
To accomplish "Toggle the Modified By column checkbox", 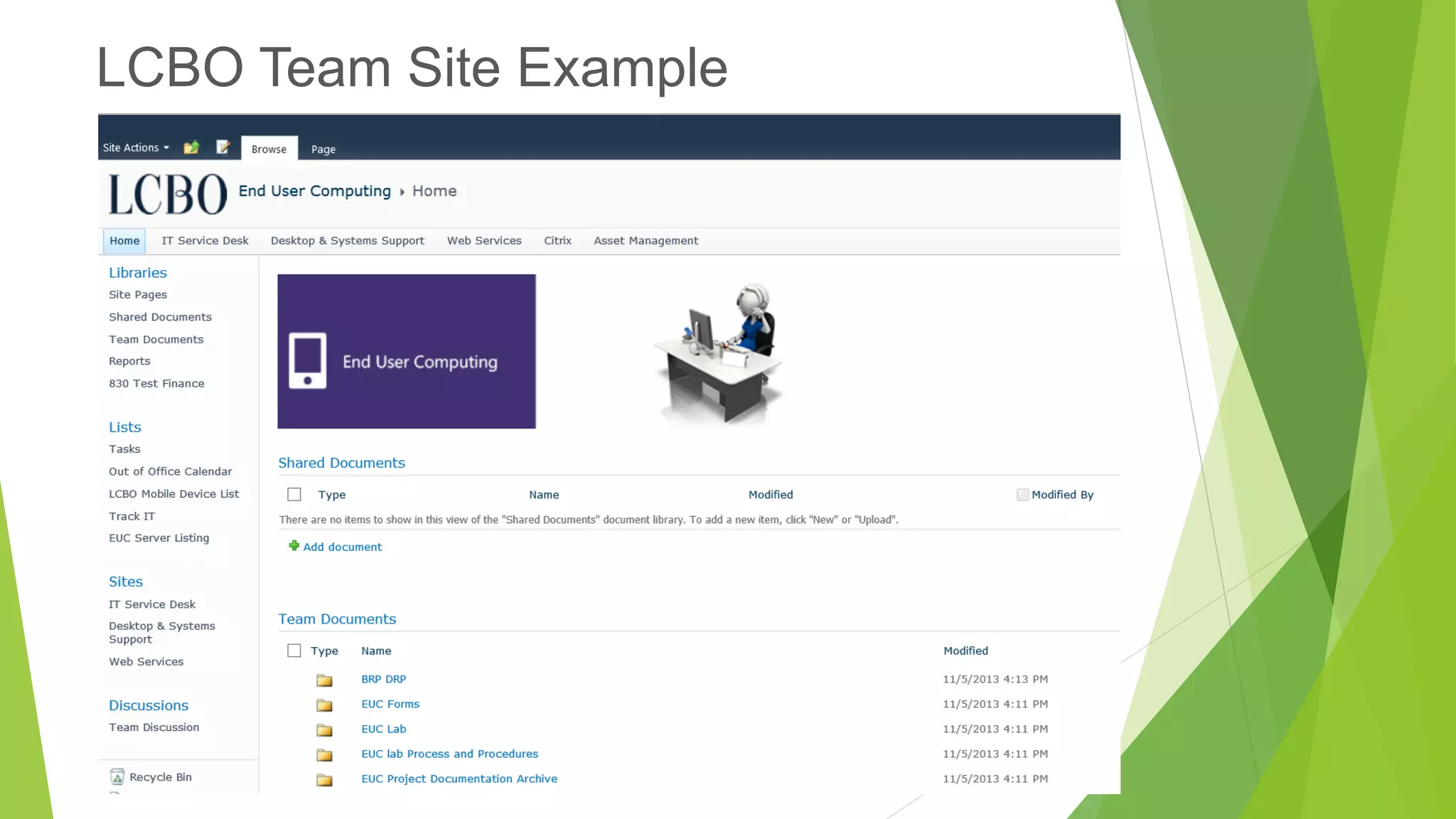I will pyautogui.click(x=1022, y=495).
